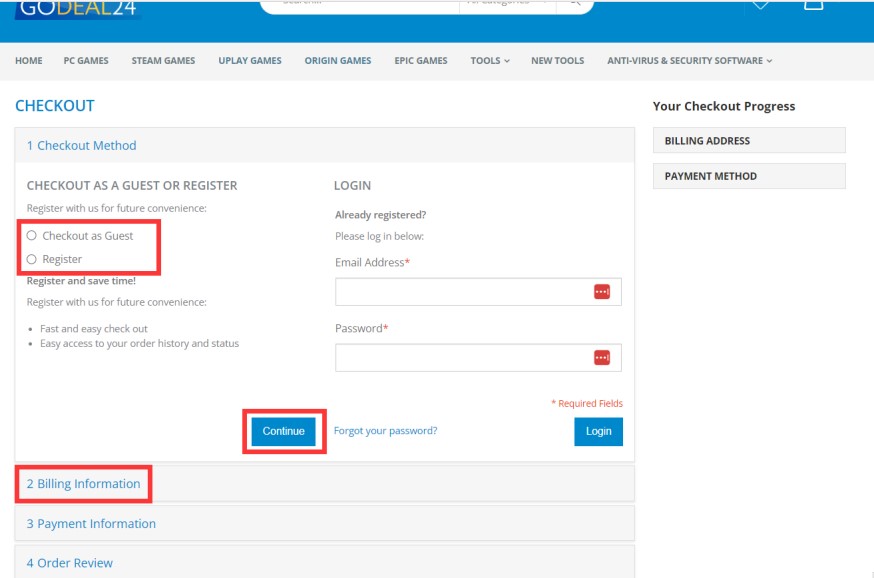This screenshot has height=578, width=874.
Task: Click password manager icon in Email Address field
Action: 601,292
